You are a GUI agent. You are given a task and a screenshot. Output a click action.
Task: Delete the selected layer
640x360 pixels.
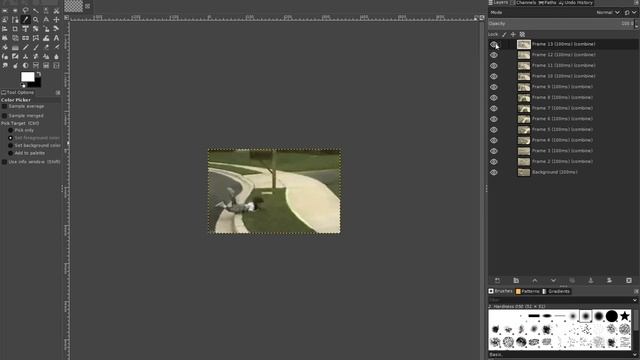(629, 280)
